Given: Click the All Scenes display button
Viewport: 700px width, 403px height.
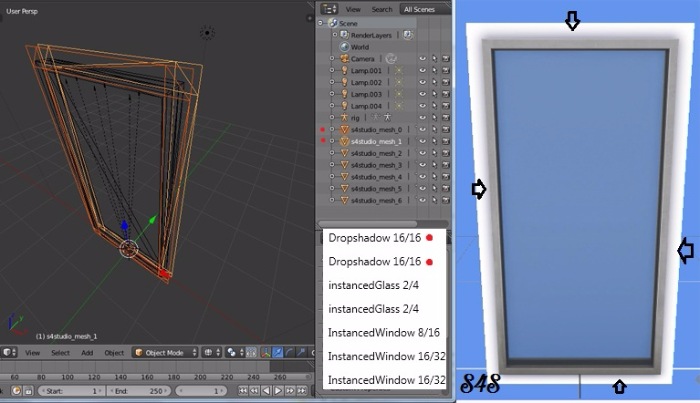Looking at the screenshot, I should 424,9.
